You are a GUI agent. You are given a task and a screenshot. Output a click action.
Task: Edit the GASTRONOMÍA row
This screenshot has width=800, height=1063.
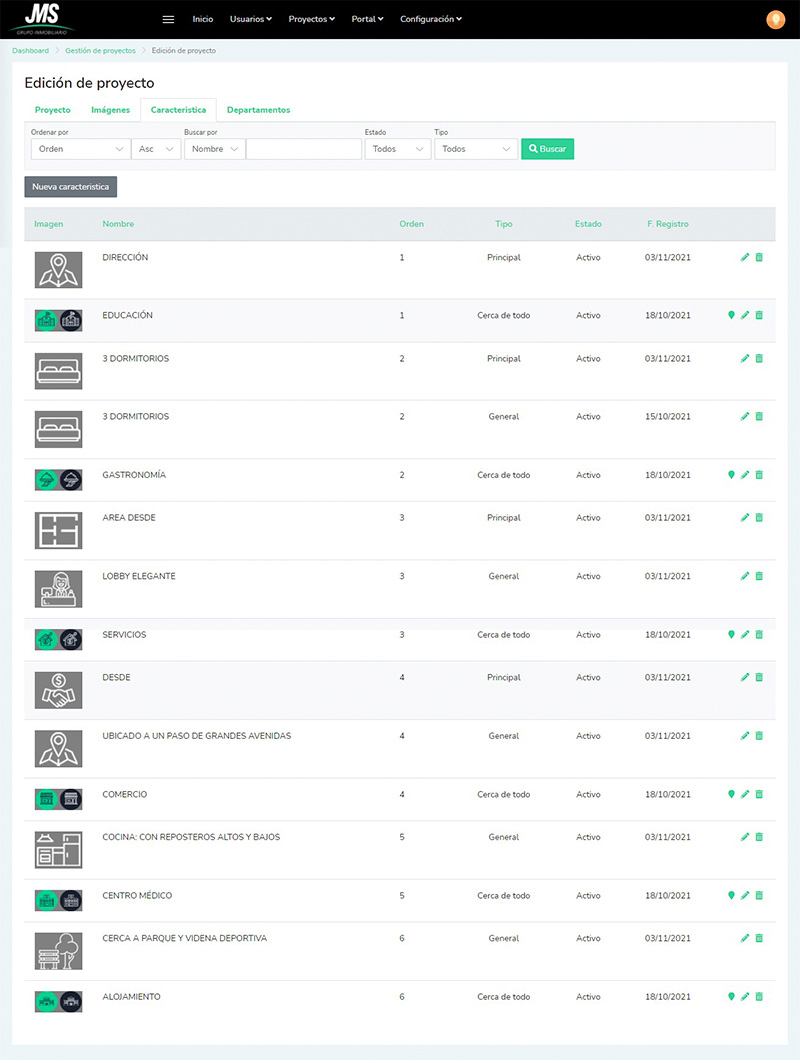[745, 475]
